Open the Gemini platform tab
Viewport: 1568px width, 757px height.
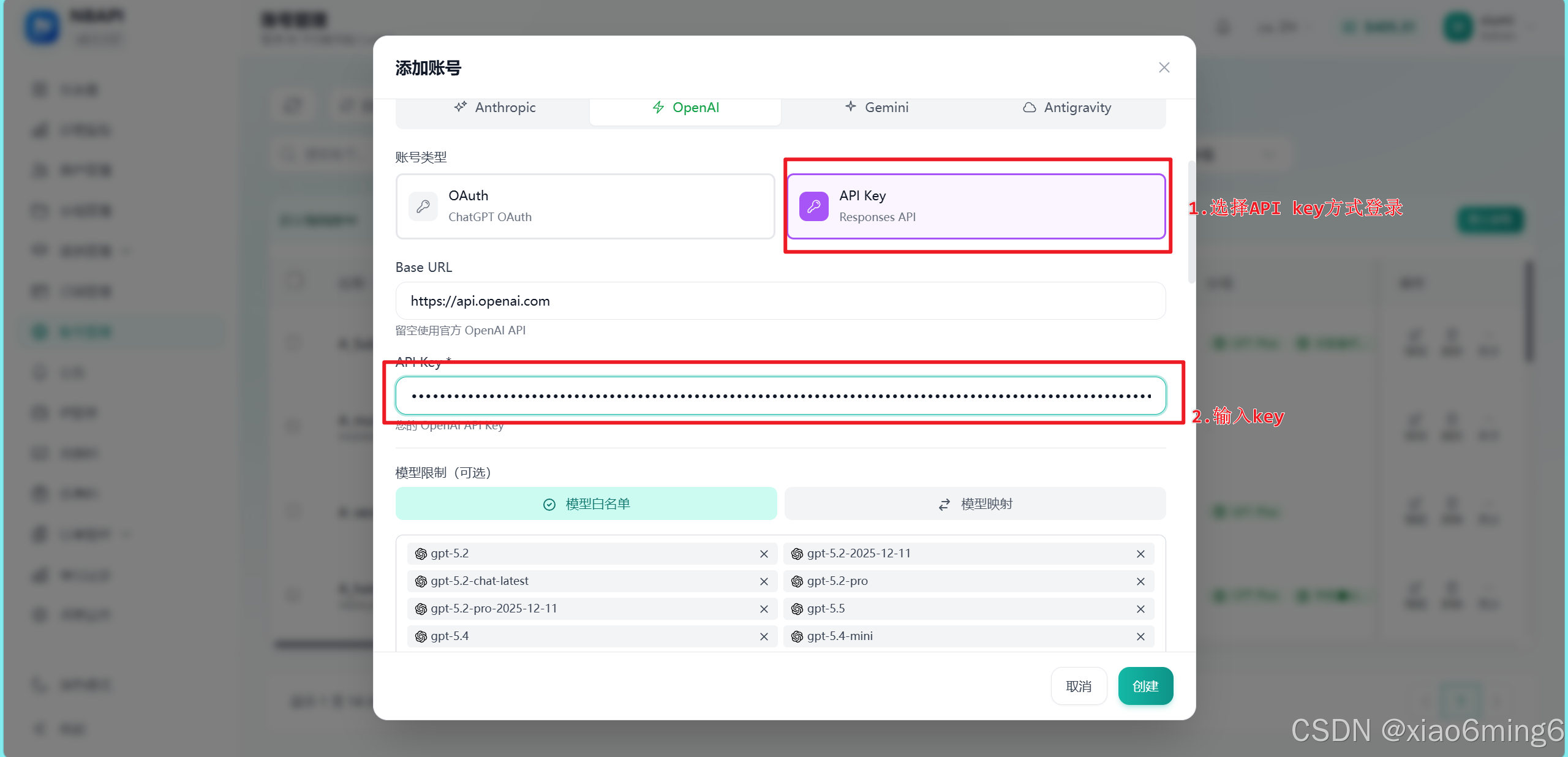pos(876,108)
